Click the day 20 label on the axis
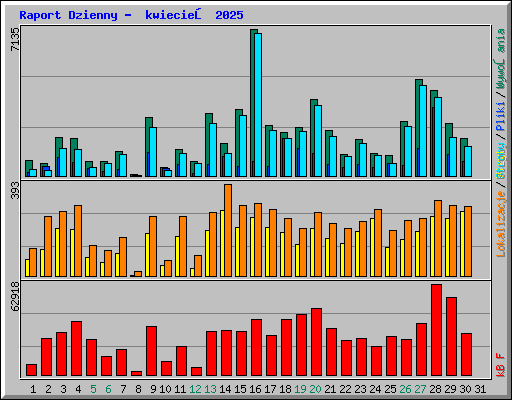The height and width of the screenshot is (400, 512). click(315, 389)
